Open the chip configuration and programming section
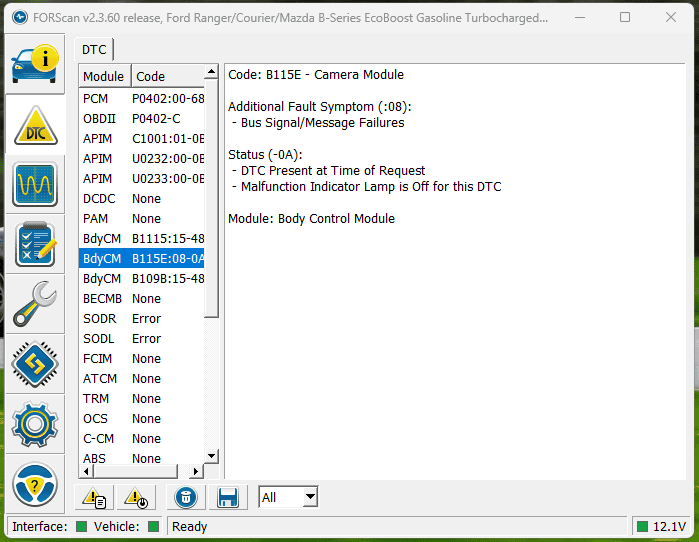This screenshot has width=699, height=542. [x=35, y=364]
